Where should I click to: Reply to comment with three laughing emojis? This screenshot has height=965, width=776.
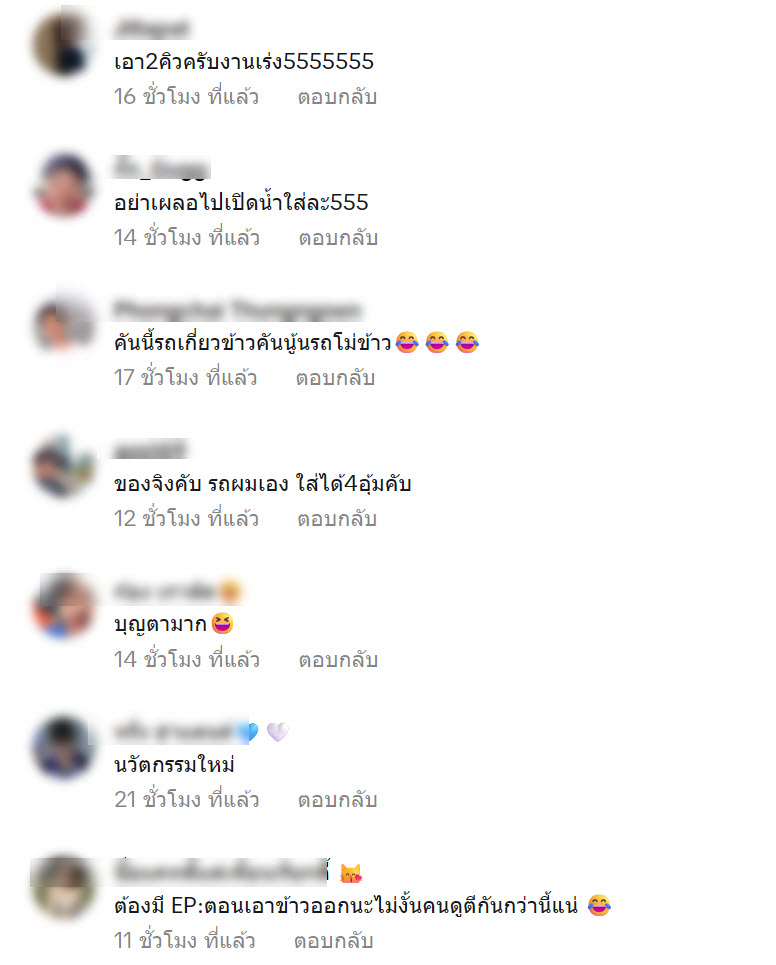[335, 378]
